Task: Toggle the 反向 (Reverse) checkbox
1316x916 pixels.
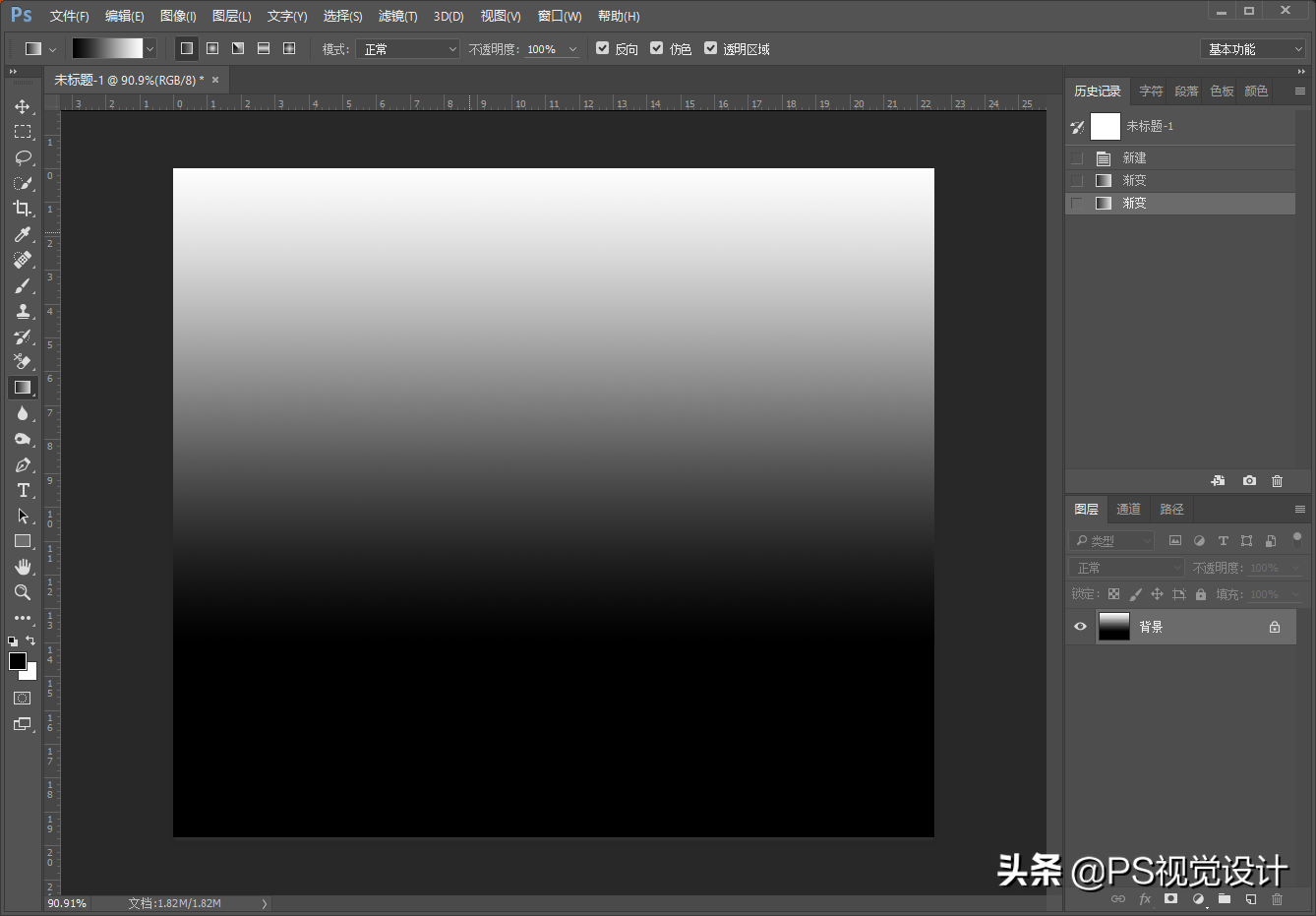Action: [x=603, y=47]
